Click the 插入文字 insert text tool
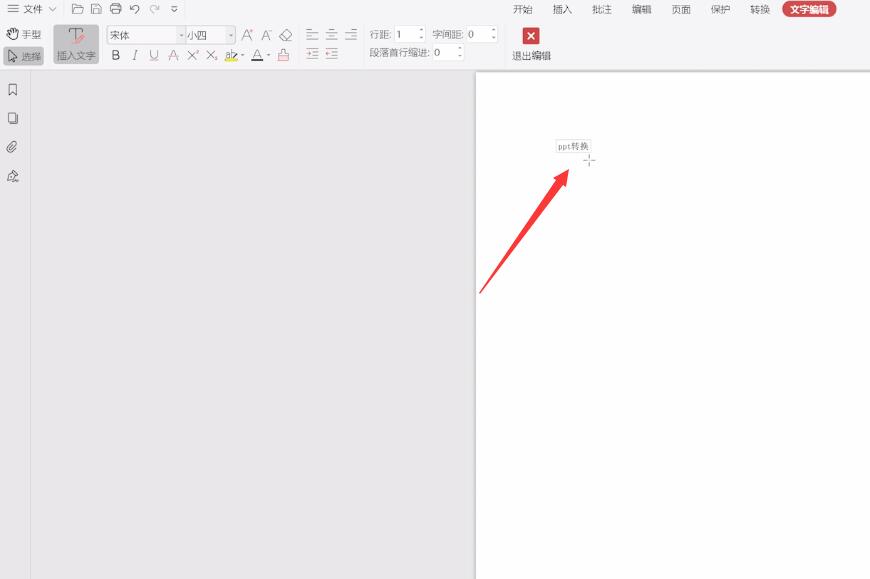 coord(76,44)
